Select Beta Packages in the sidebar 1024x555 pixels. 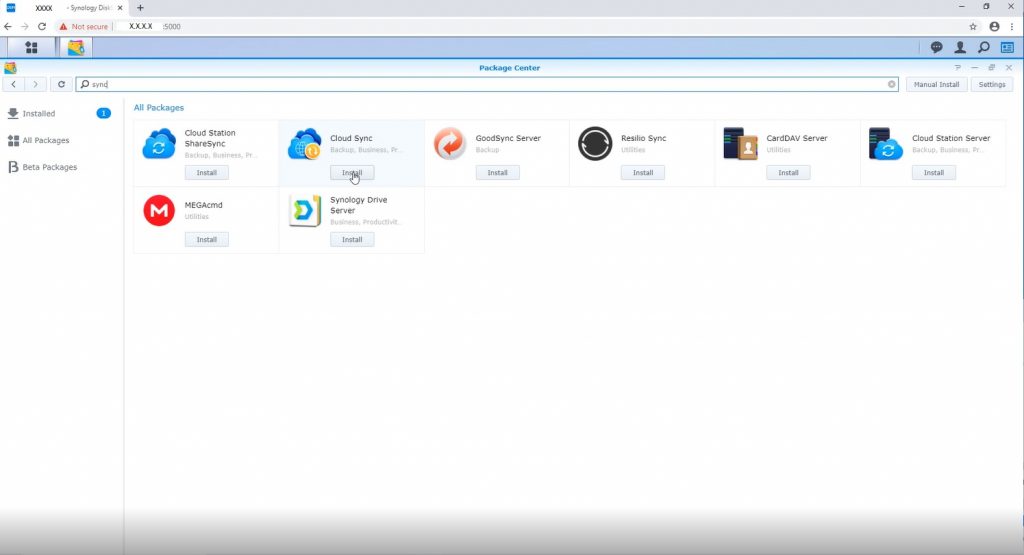point(59,167)
